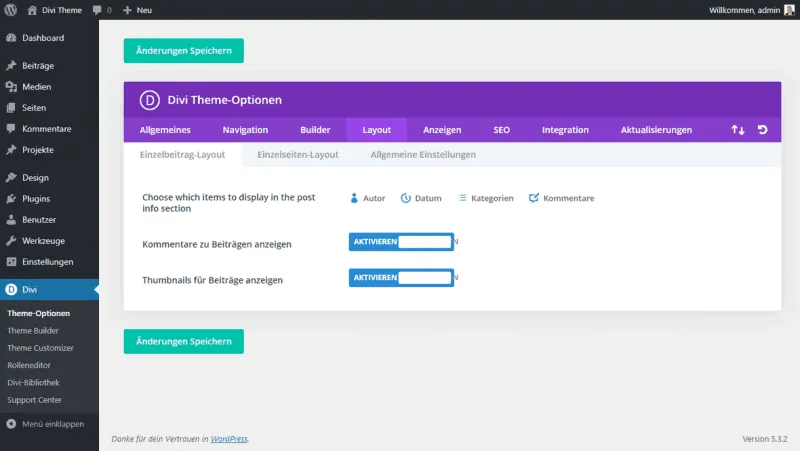Click Divi Theme site name in admin bar
The height and width of the screenshot is (451, 800).
tap(62, 10)
